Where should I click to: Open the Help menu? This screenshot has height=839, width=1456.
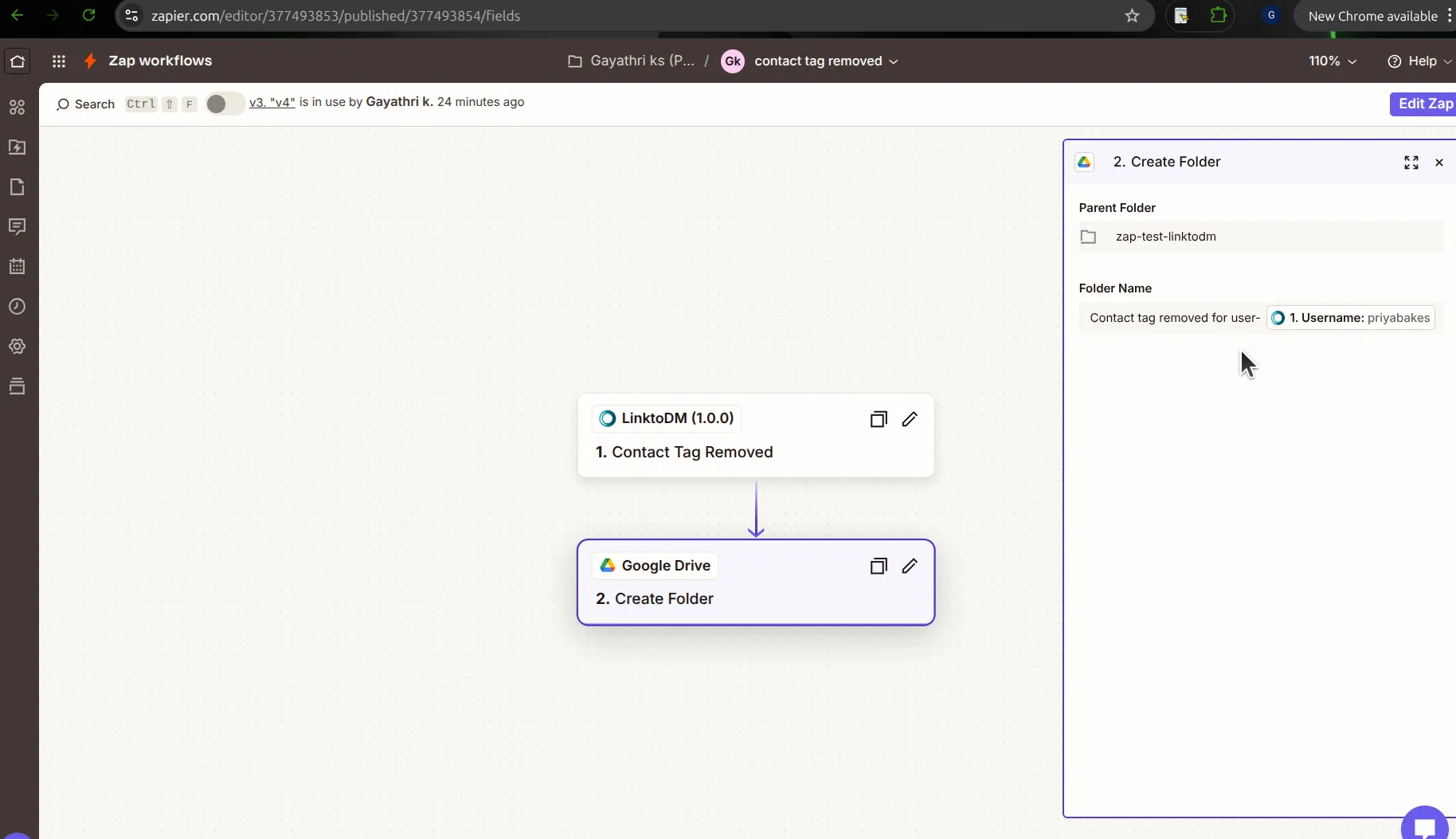point(1420,61)
